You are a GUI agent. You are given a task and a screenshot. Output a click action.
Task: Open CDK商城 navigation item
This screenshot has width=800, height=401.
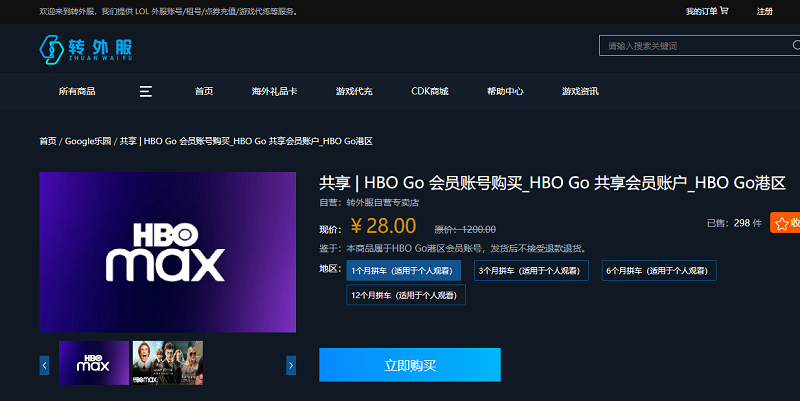pos(430,91)
